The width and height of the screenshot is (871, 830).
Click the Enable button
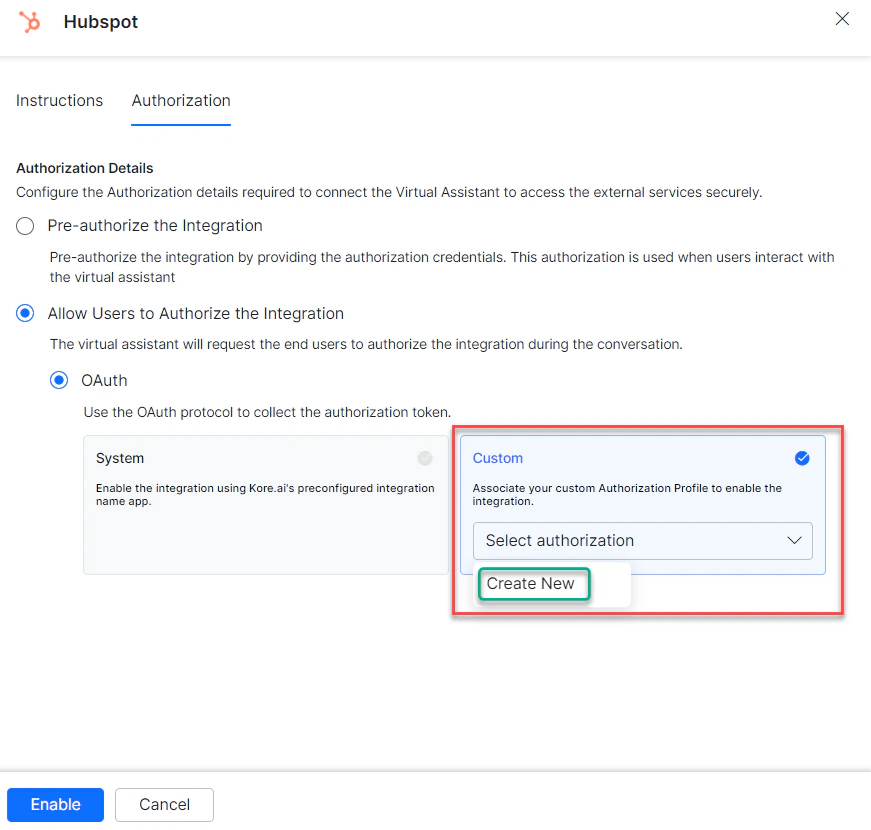(x=55, y=804)
